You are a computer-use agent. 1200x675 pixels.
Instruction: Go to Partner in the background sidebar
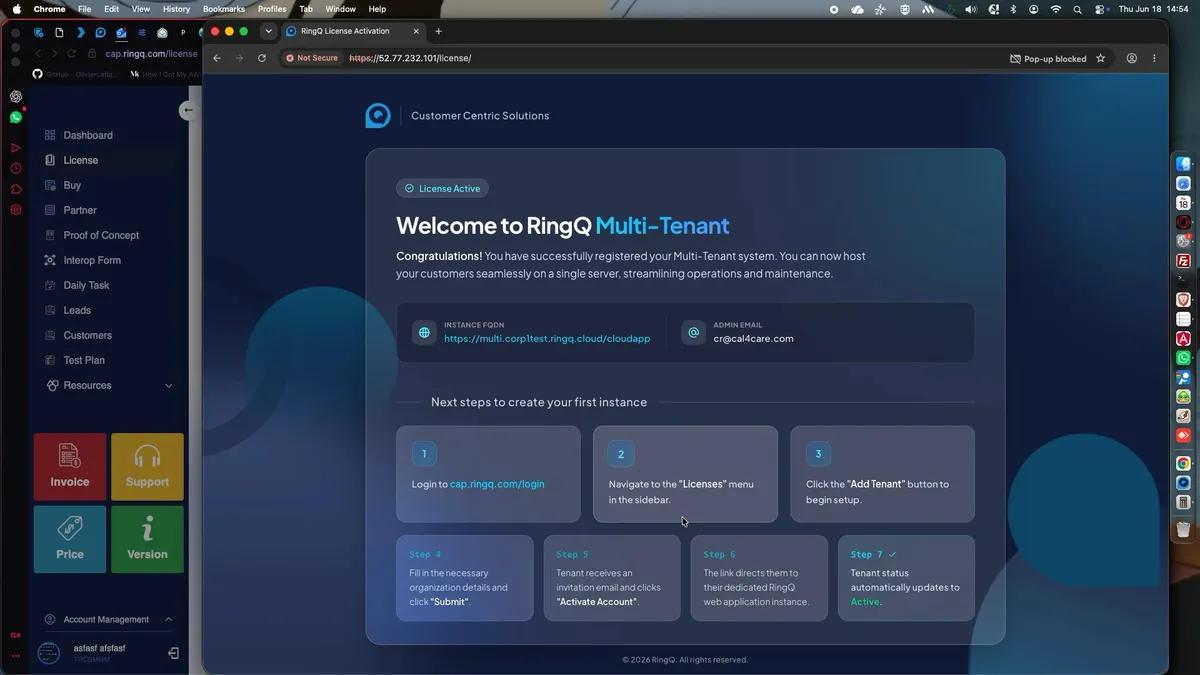(80, 210)
